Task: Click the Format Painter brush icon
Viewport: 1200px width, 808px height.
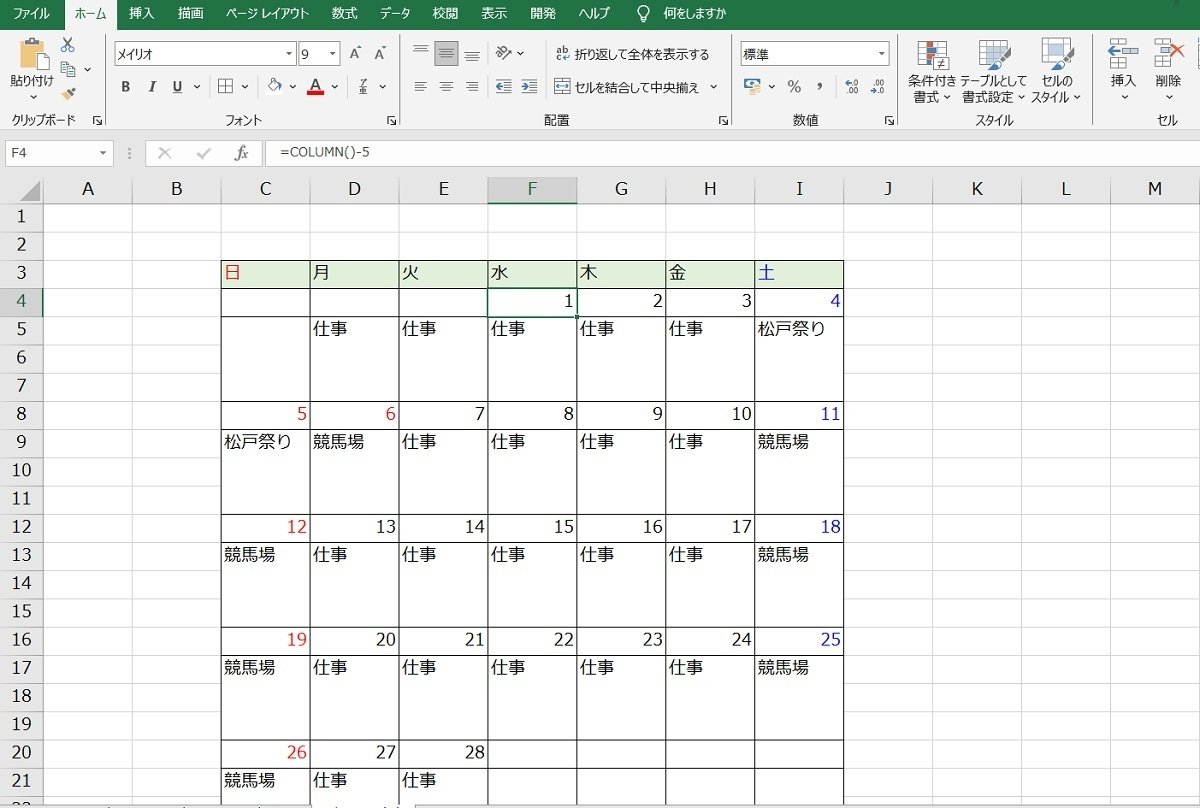Action: point(67,94)
